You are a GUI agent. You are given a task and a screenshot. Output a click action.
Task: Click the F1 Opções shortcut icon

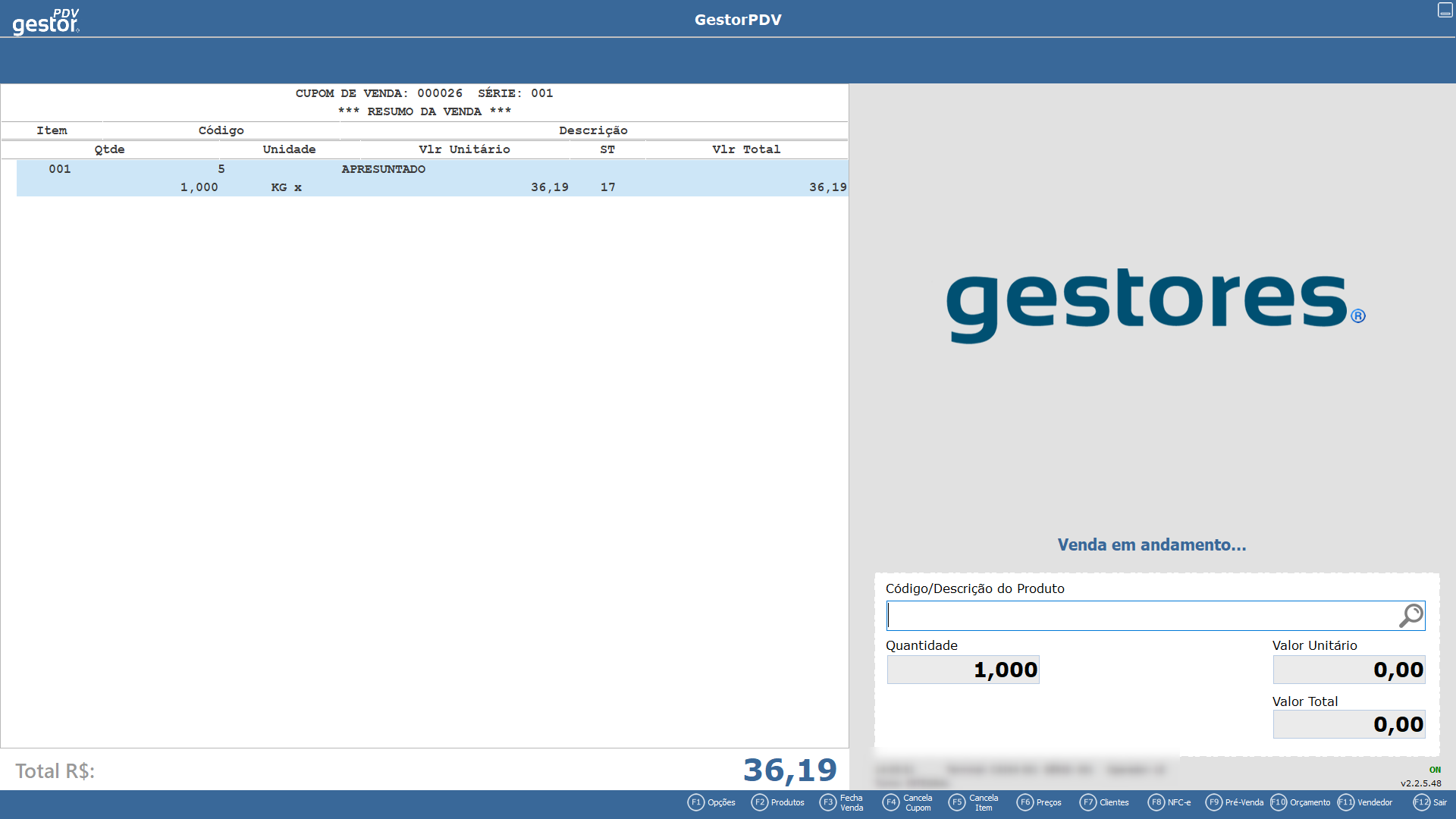[x=696, y=802]
